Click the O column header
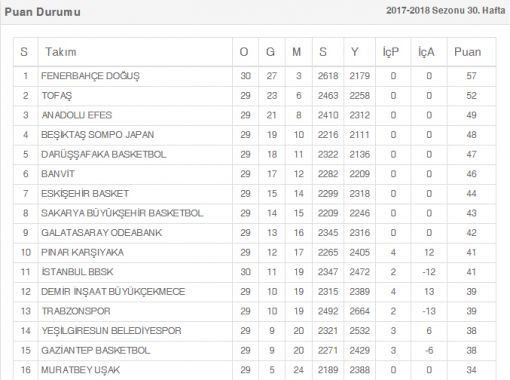This screenshot has width=510, height=380. pyautogui.click(x=244, y=52)
